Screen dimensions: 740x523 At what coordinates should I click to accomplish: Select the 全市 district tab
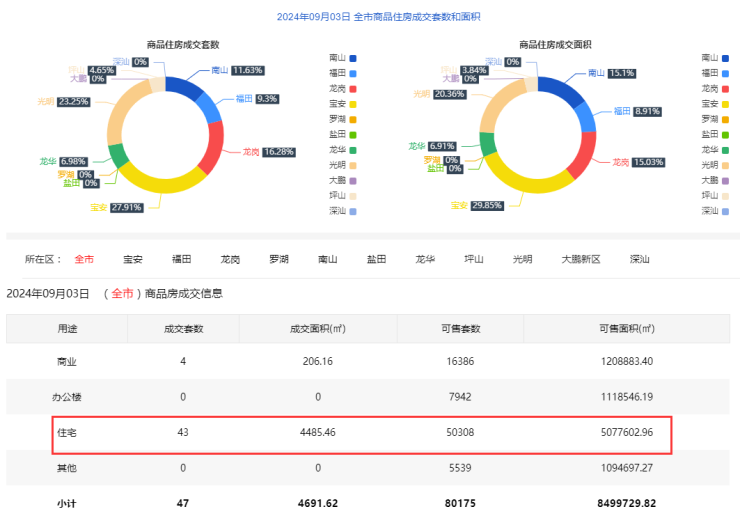coord(84,259)
